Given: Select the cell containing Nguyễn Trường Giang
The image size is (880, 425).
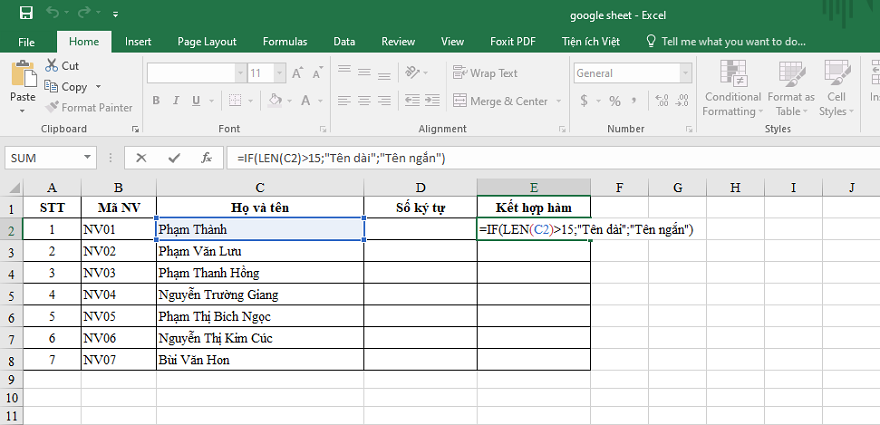Looking at the screenshot, I should coord(260,295).
